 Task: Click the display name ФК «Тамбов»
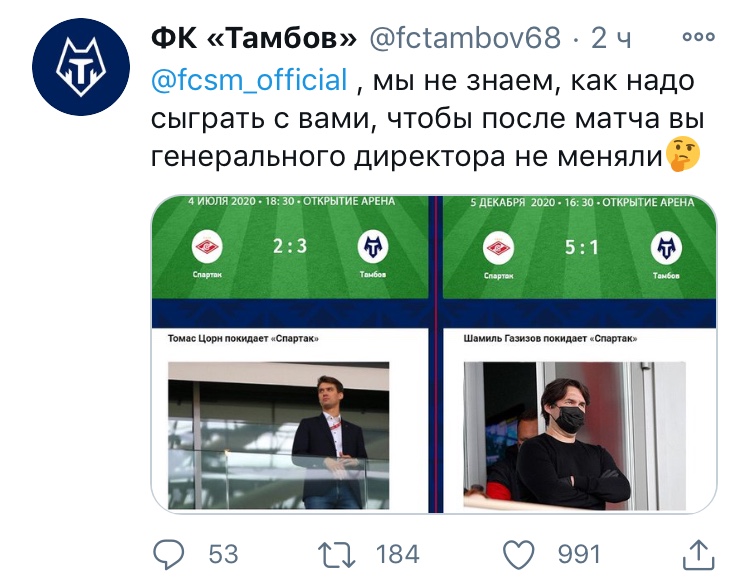tap(254, 39)
